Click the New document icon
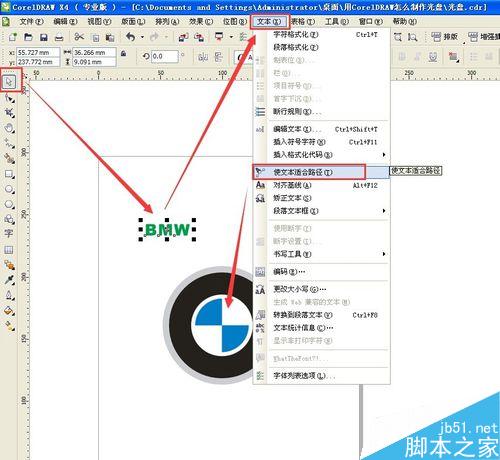 [x=13, y=37]
